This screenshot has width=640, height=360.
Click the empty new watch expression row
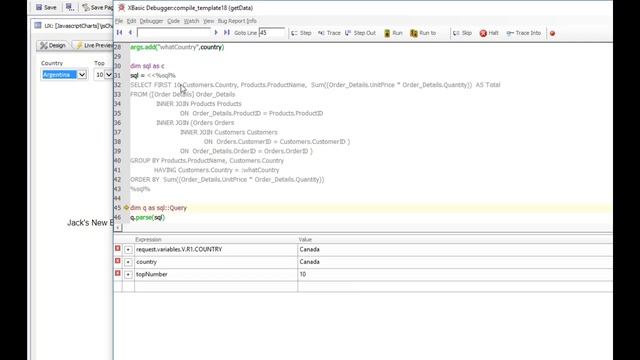click(216, 287)
